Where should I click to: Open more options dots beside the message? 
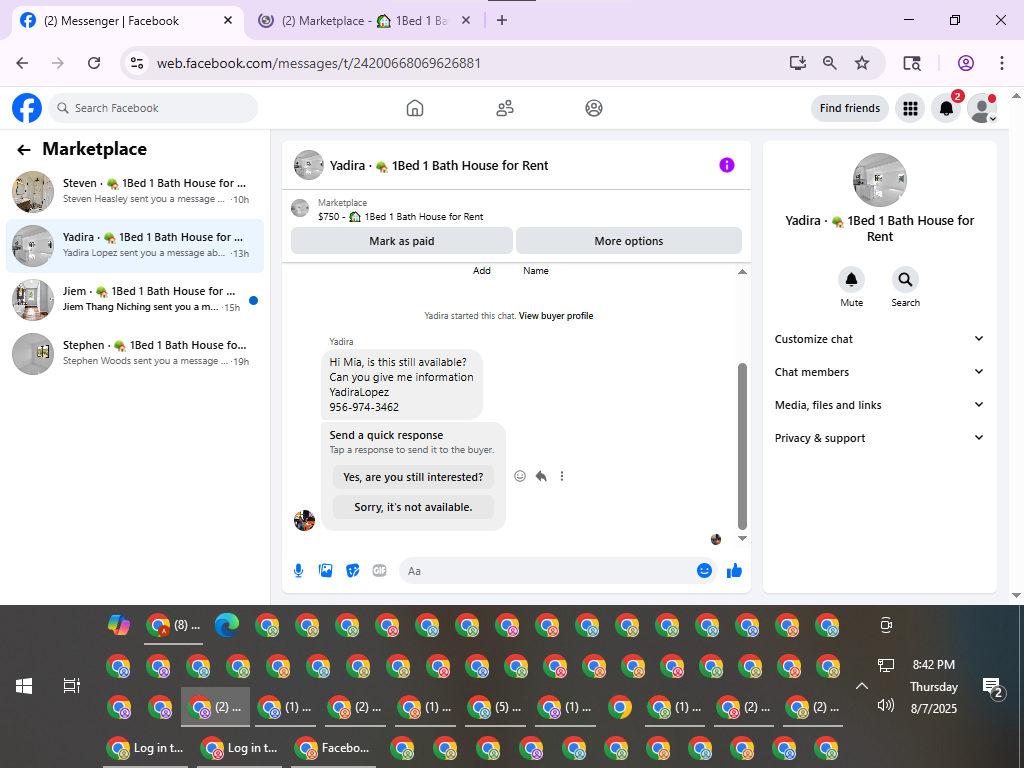[562, 476]
